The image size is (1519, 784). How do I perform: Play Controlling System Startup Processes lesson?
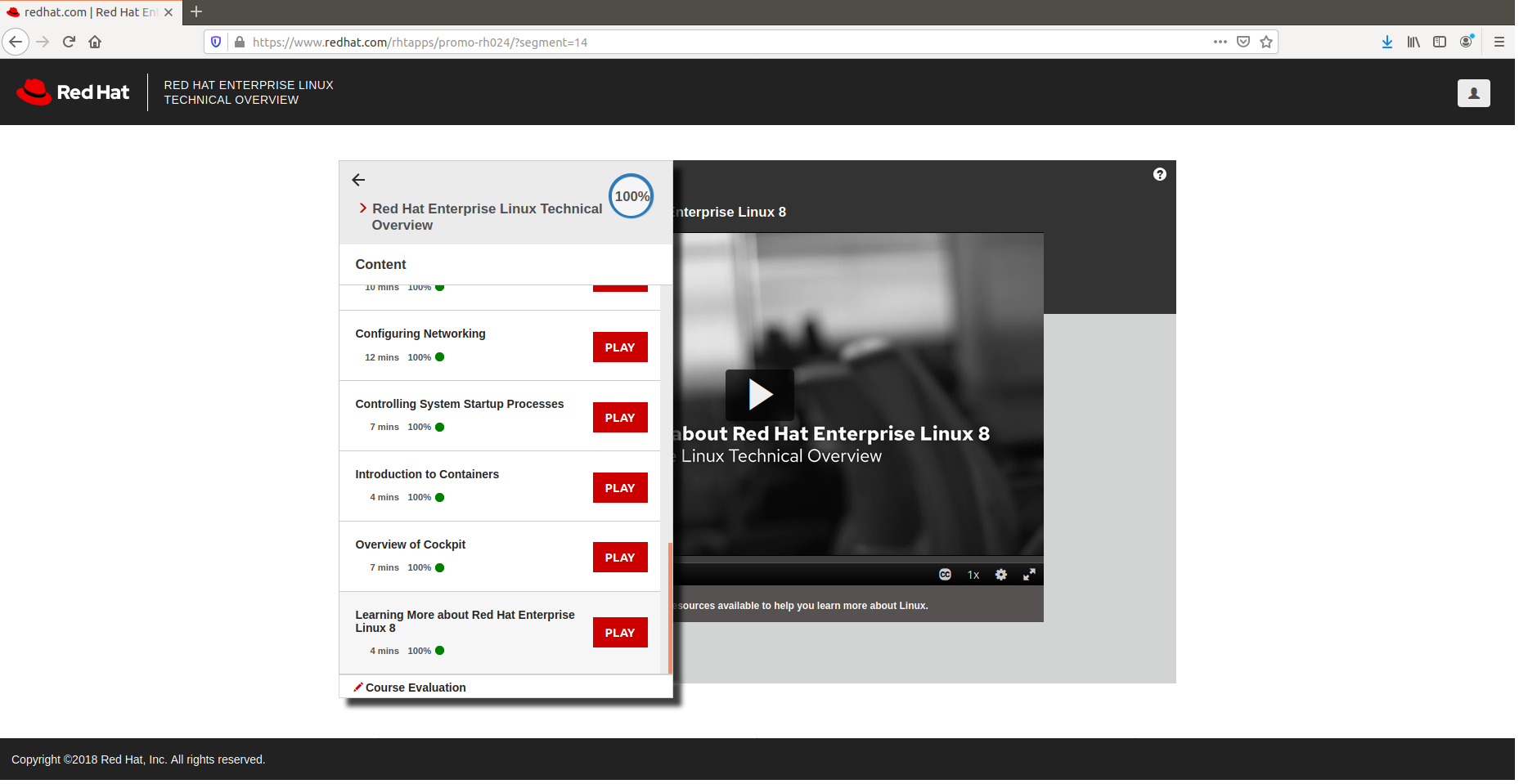(620, 418)
